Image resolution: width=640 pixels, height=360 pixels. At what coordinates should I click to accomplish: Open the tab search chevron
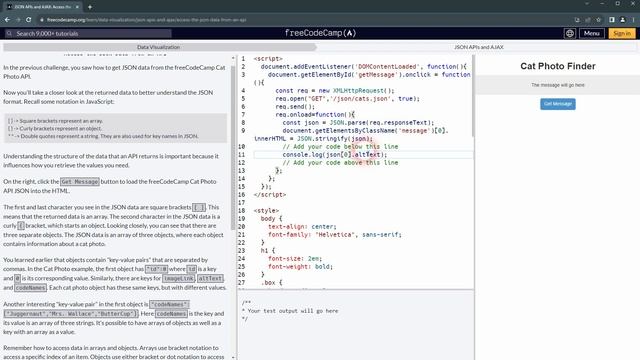tap(587, 4)
